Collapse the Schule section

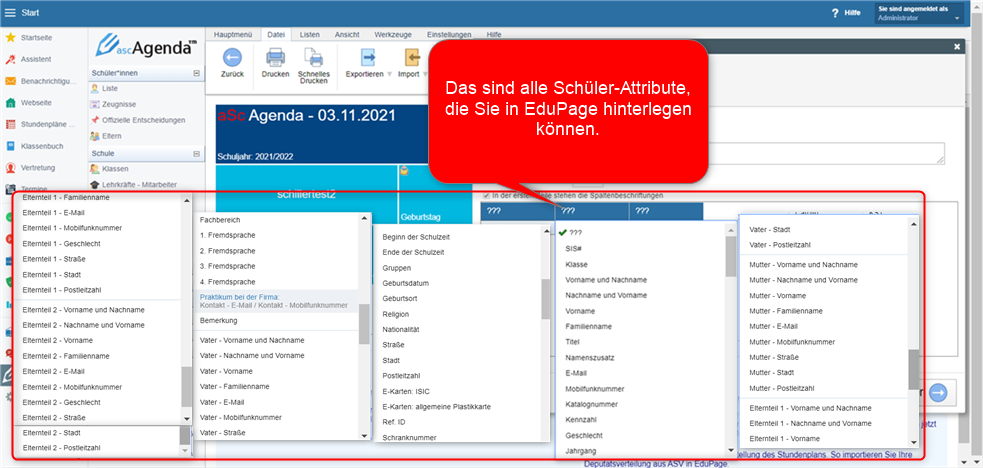[x=196, y=153]
